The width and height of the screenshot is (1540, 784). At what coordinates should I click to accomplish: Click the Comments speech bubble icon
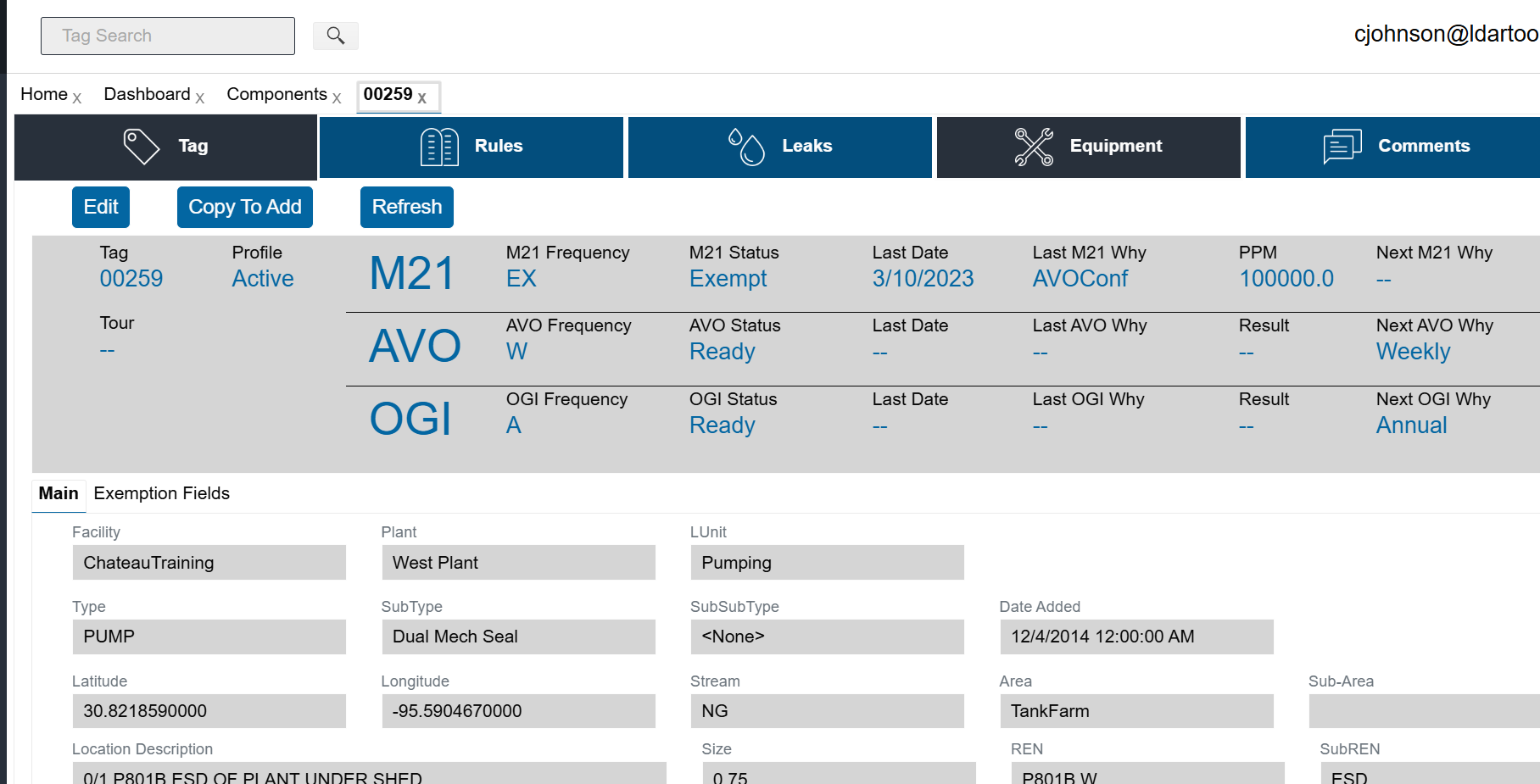(1342, 147)
